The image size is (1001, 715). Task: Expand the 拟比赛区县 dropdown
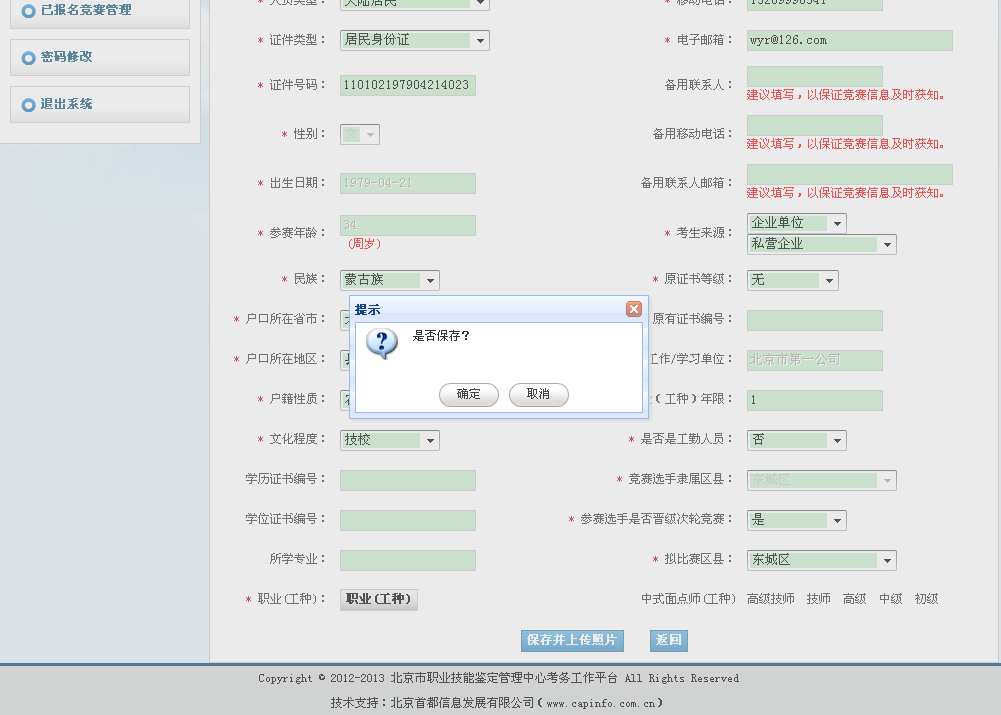(x=887, y=560)
